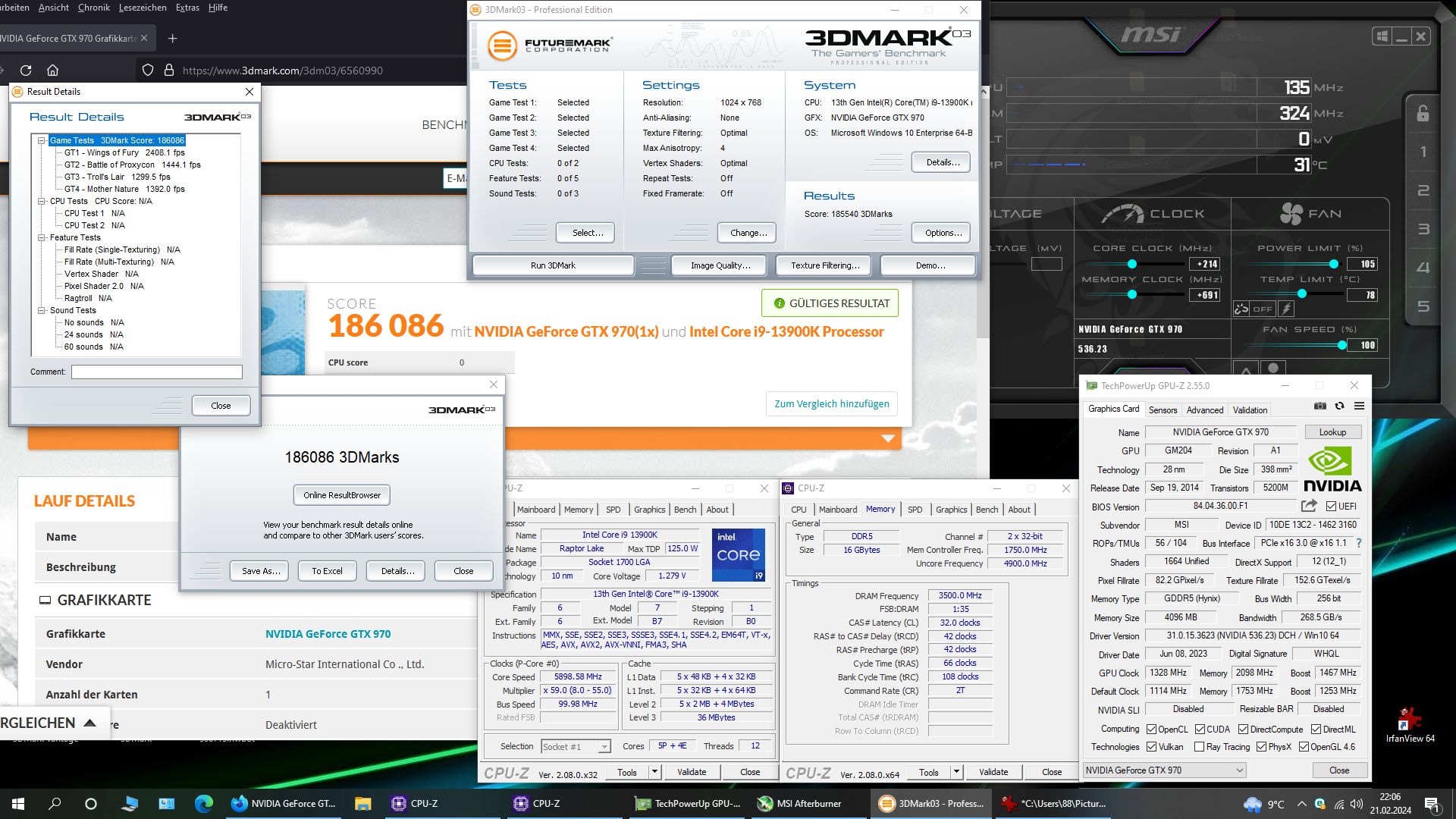This screenshot has width=1456, height=819.
Task: Select Afterburner profile slot 4
Action: (1423, 268)
